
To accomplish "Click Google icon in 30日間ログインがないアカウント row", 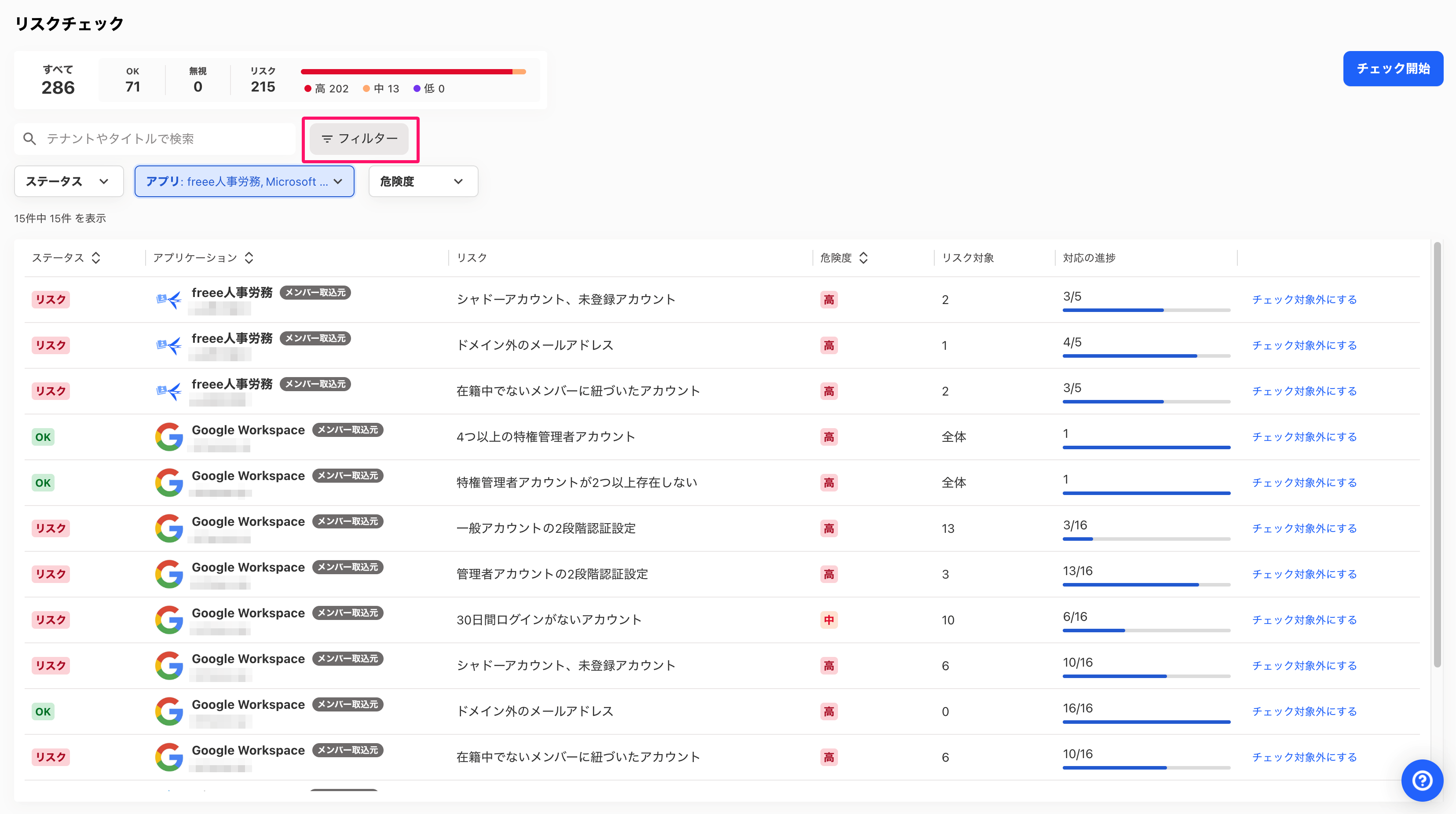I will [x=169, y=620].
